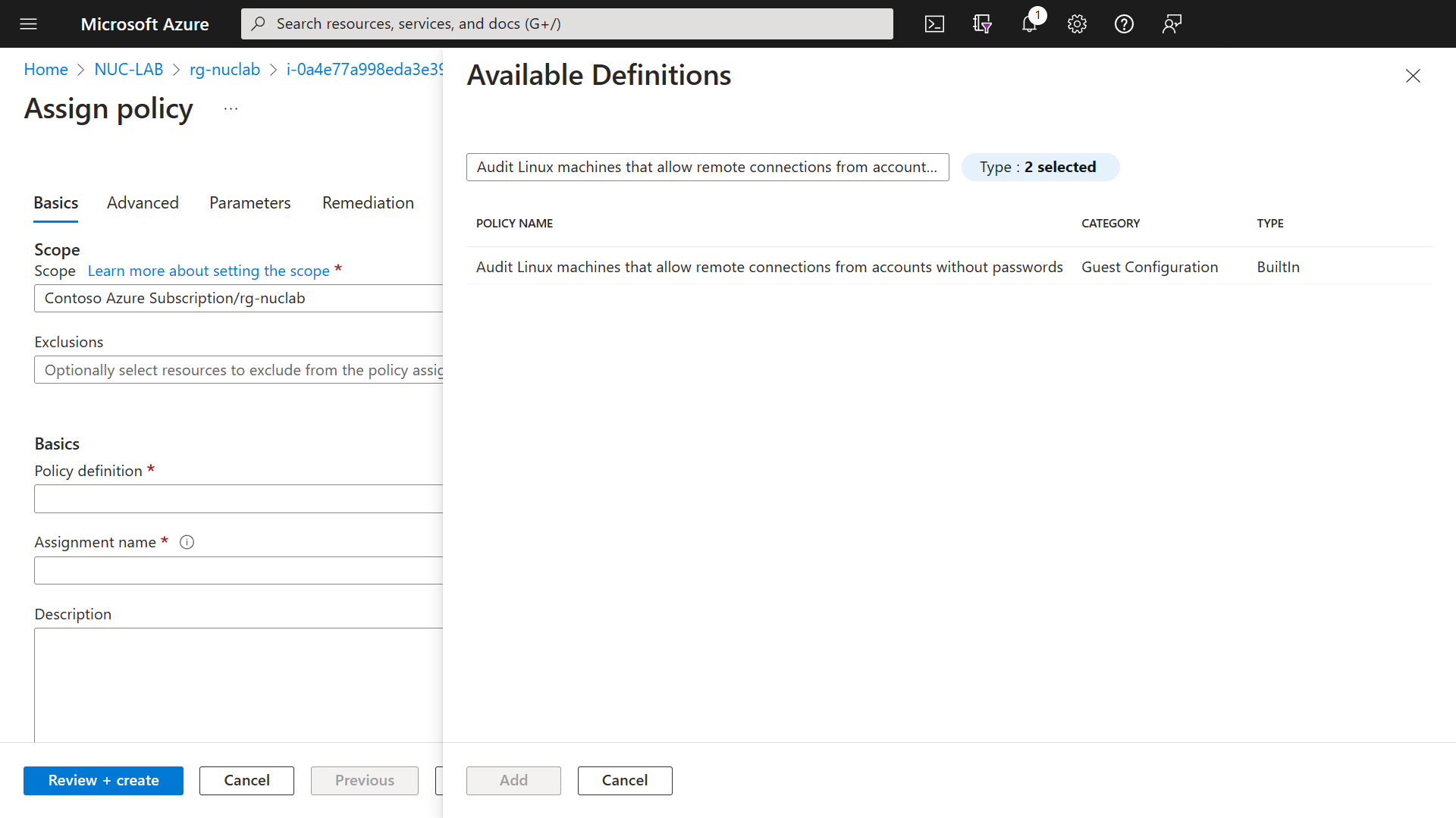Screen dimensions: 1456x818
Task: Open the portal Settings gear
Action: pyautogui.click(x=1076, y=24)
